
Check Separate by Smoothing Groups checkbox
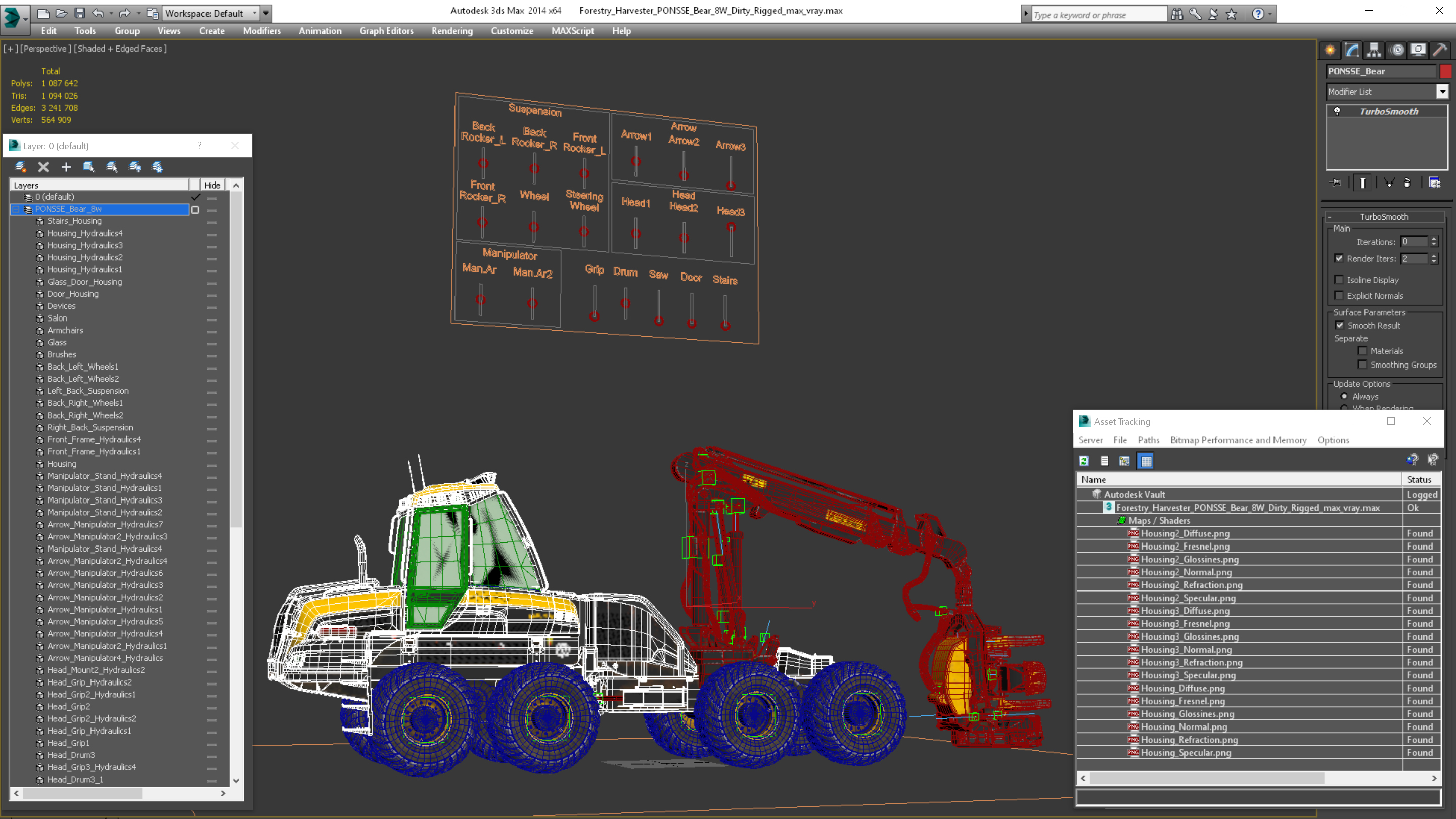pyautogui.click(x=1363, y=365)
